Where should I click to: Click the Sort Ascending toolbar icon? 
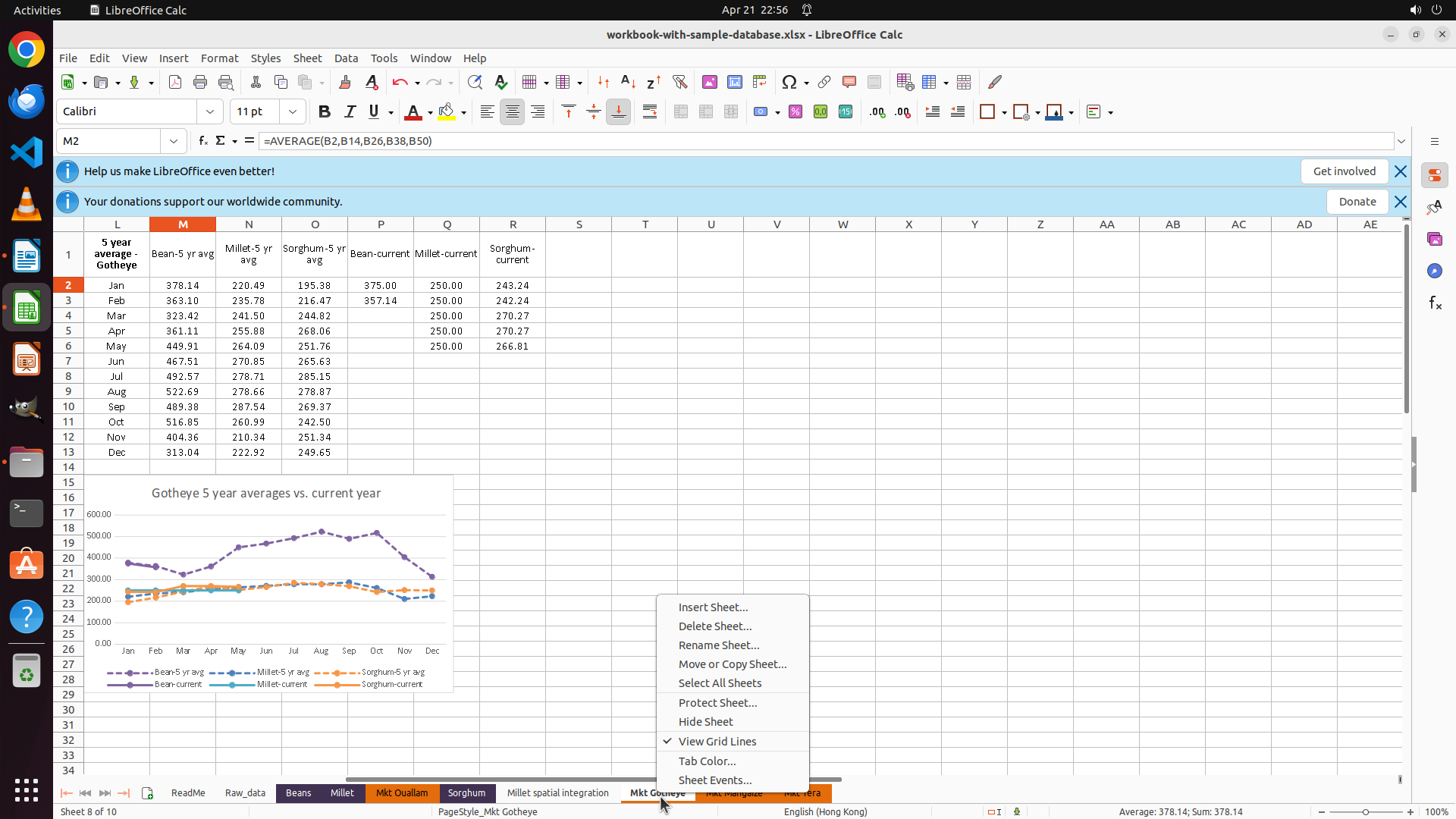pos(628,82)
